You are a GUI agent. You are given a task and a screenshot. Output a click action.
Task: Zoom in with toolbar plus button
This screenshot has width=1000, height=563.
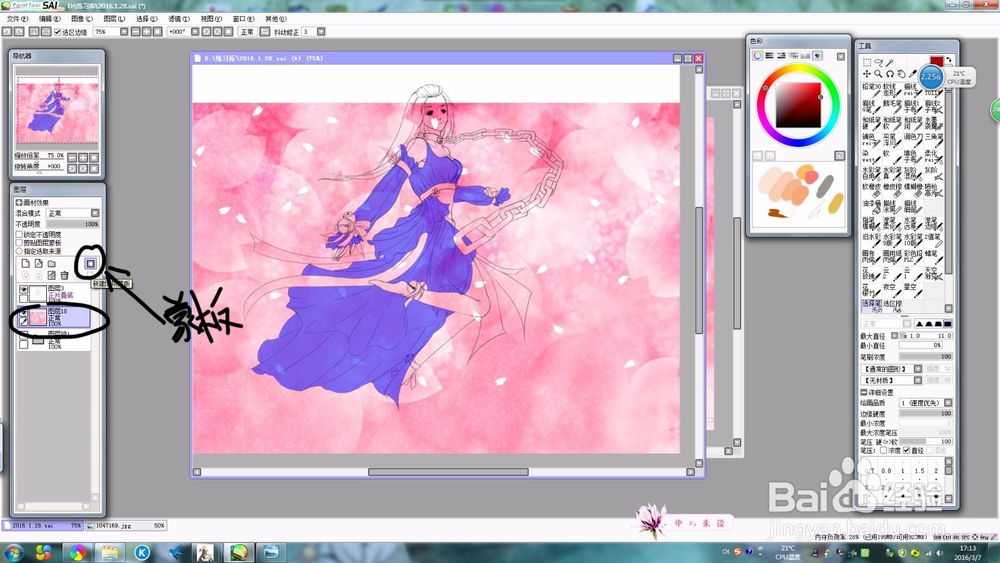146,32
